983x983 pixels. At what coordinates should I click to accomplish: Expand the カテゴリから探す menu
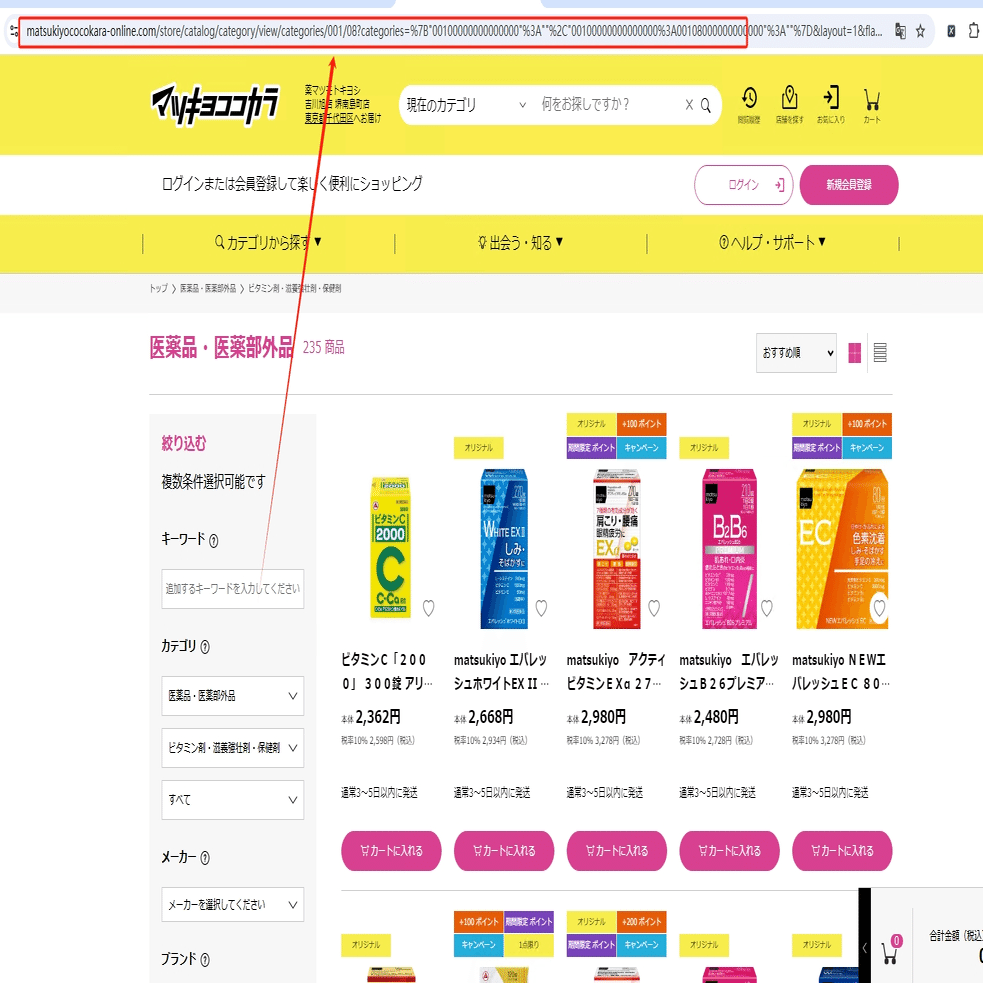click(x=268, y=243)
